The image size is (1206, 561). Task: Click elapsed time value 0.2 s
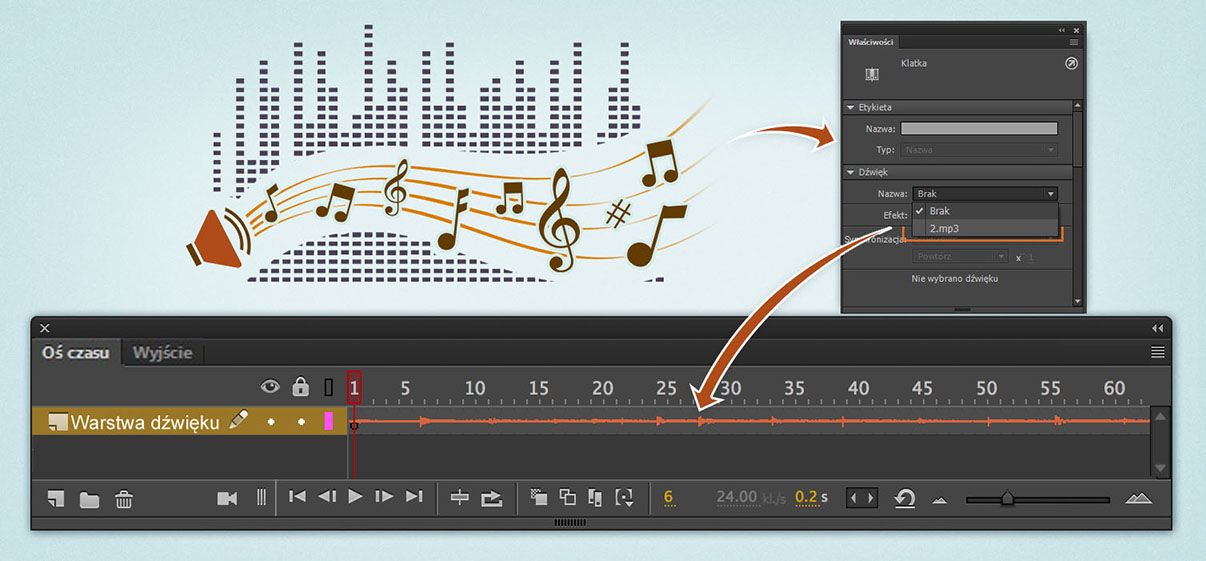pyautogui.click(x=811, y=497)
